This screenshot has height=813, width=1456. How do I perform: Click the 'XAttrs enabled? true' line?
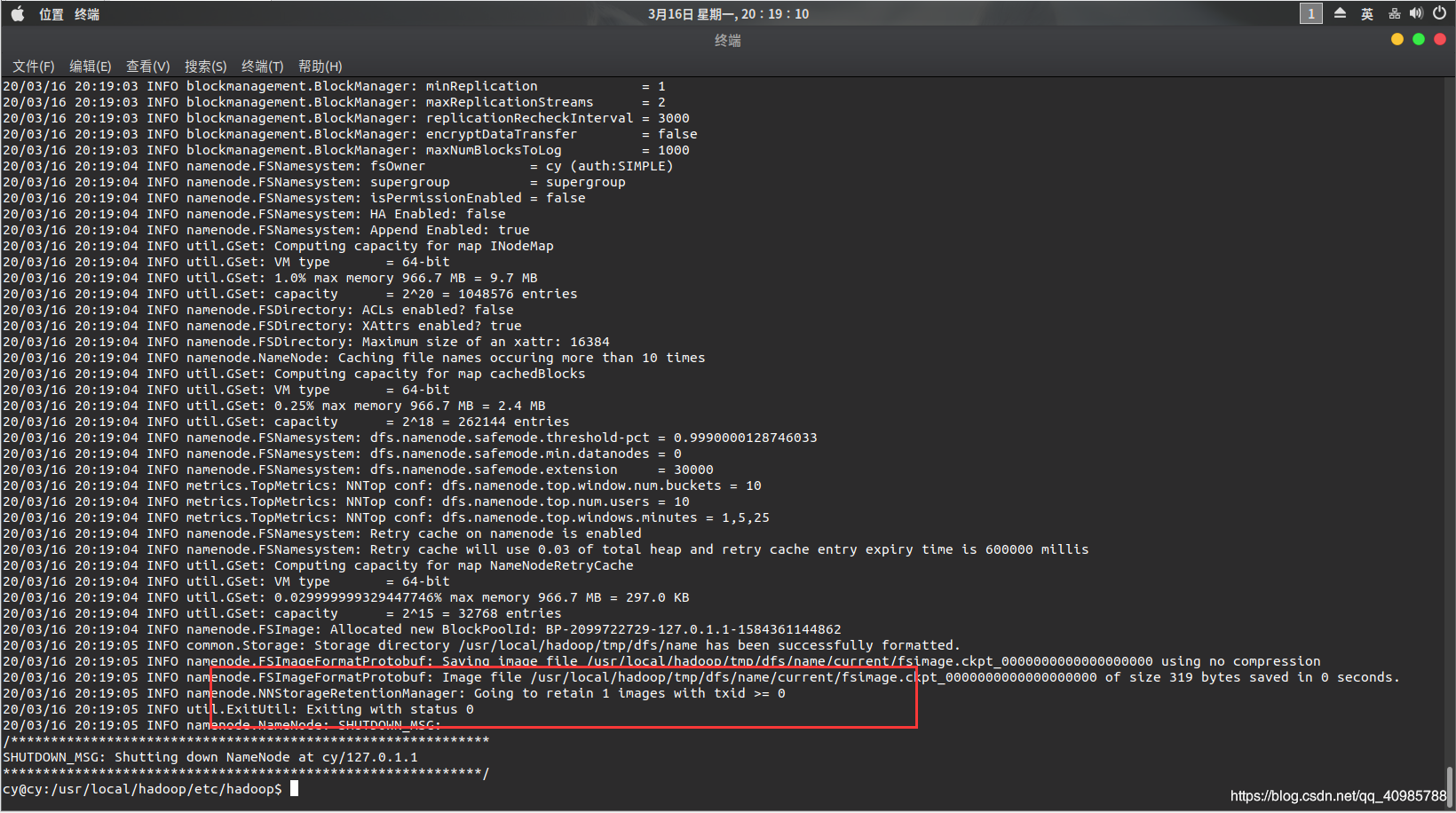click(x=442, y=326)
